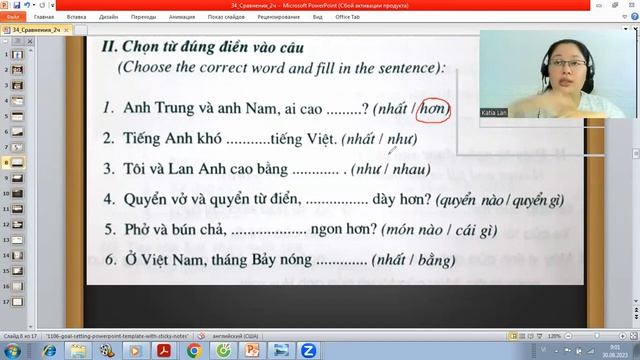The image size is (640, 360).
Task: Select slide 7 thumbnail
Action: tap(17, 147)
